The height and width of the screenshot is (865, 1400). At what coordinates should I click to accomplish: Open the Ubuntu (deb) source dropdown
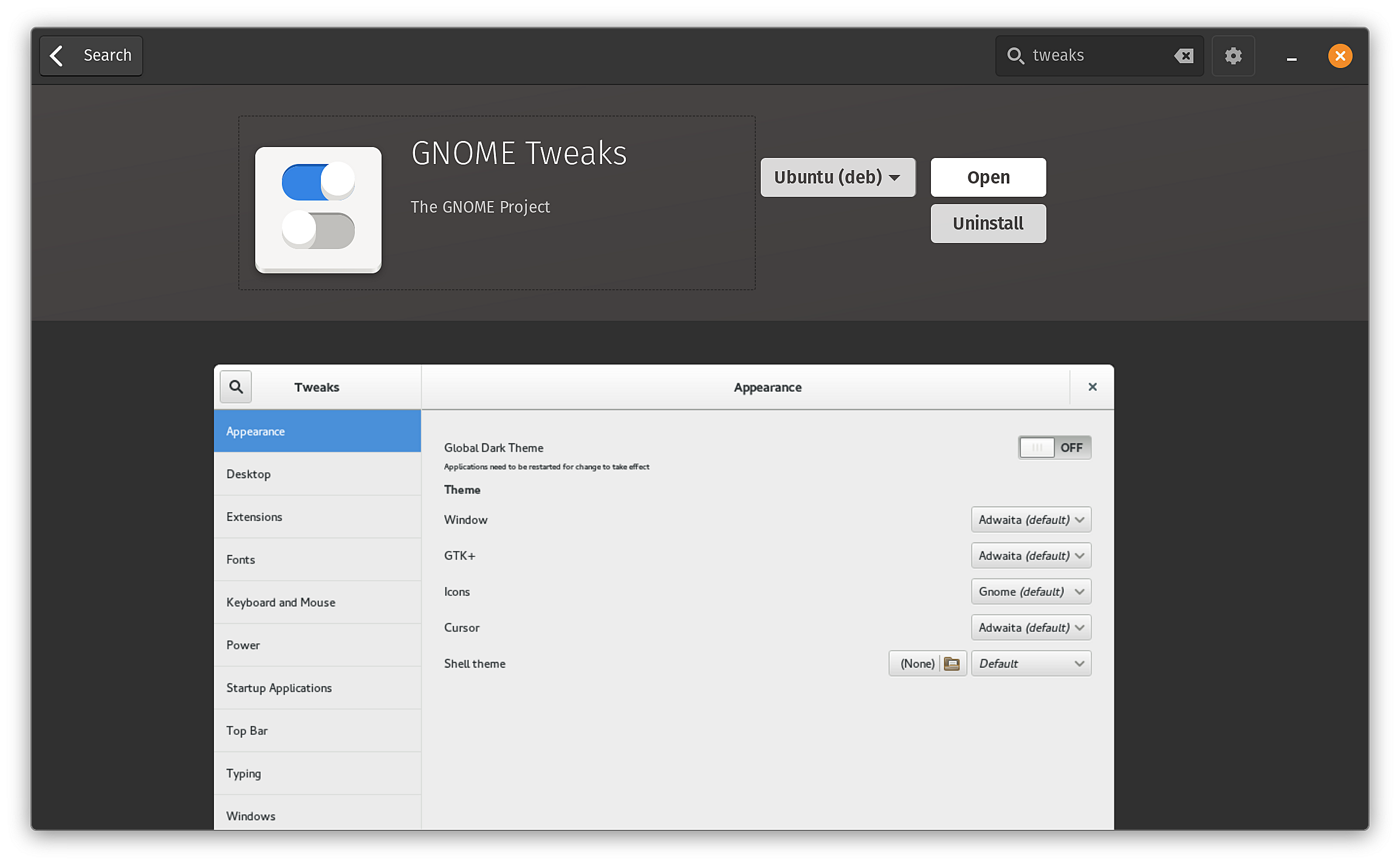(x=838, y=177)
